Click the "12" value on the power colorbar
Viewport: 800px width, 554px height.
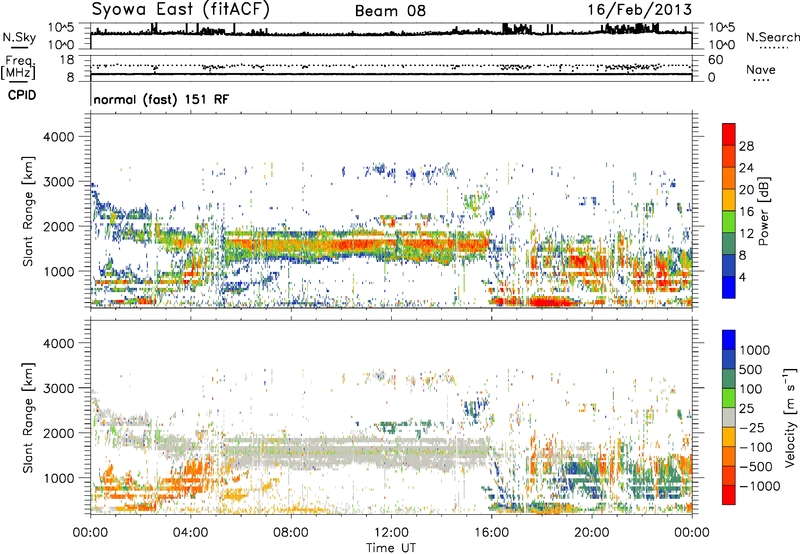746,234
